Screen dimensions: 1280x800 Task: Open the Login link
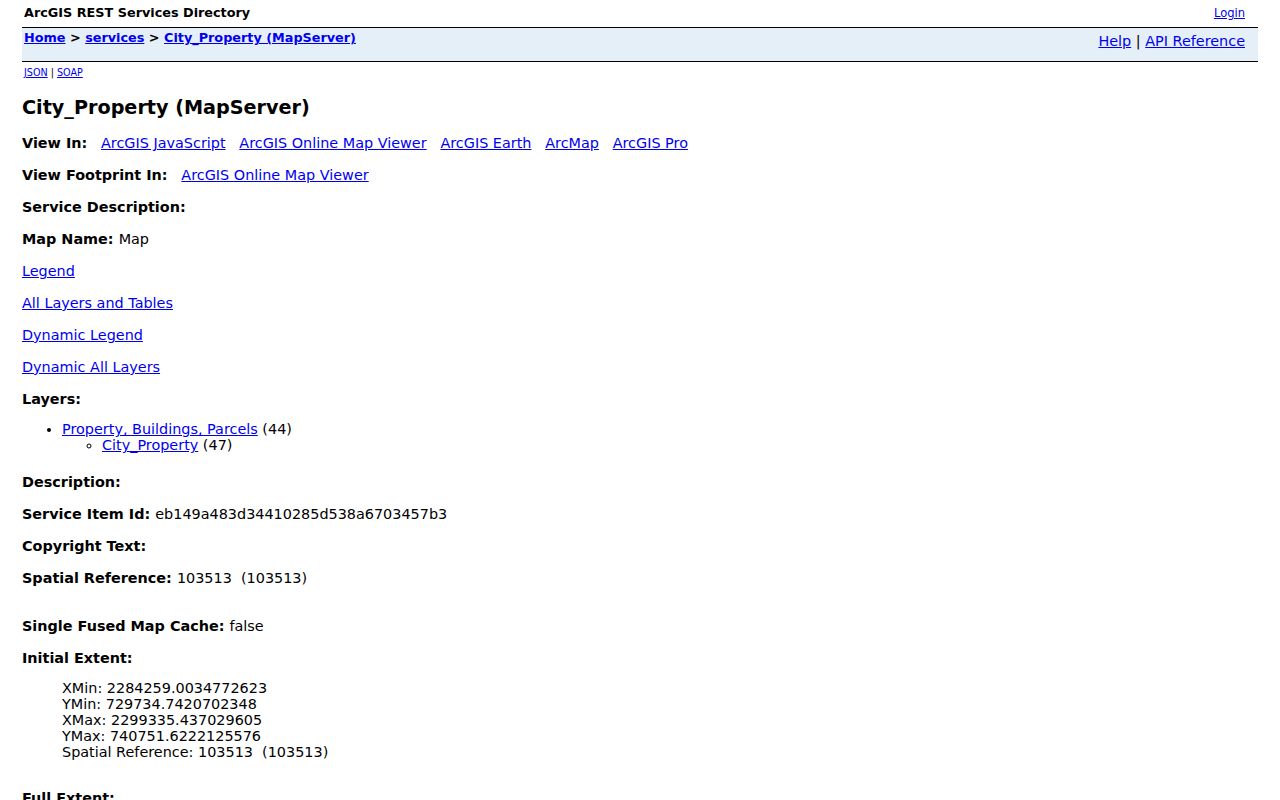pyautogui.click(x=1229, y=13)
